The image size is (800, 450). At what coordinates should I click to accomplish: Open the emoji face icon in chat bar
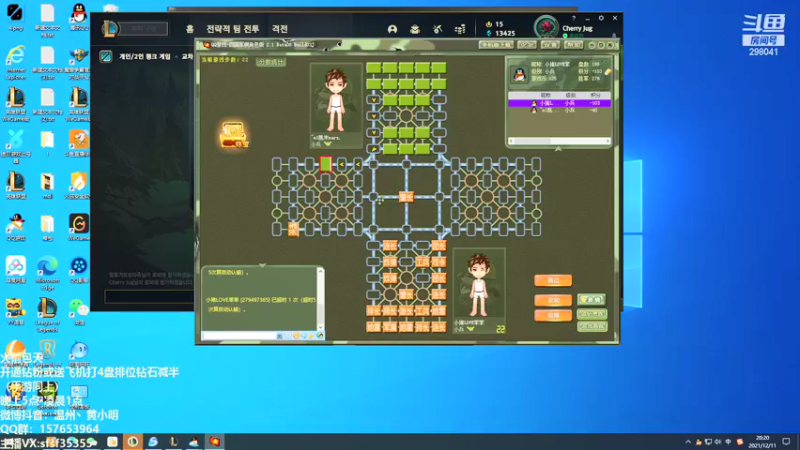(296, 336)
